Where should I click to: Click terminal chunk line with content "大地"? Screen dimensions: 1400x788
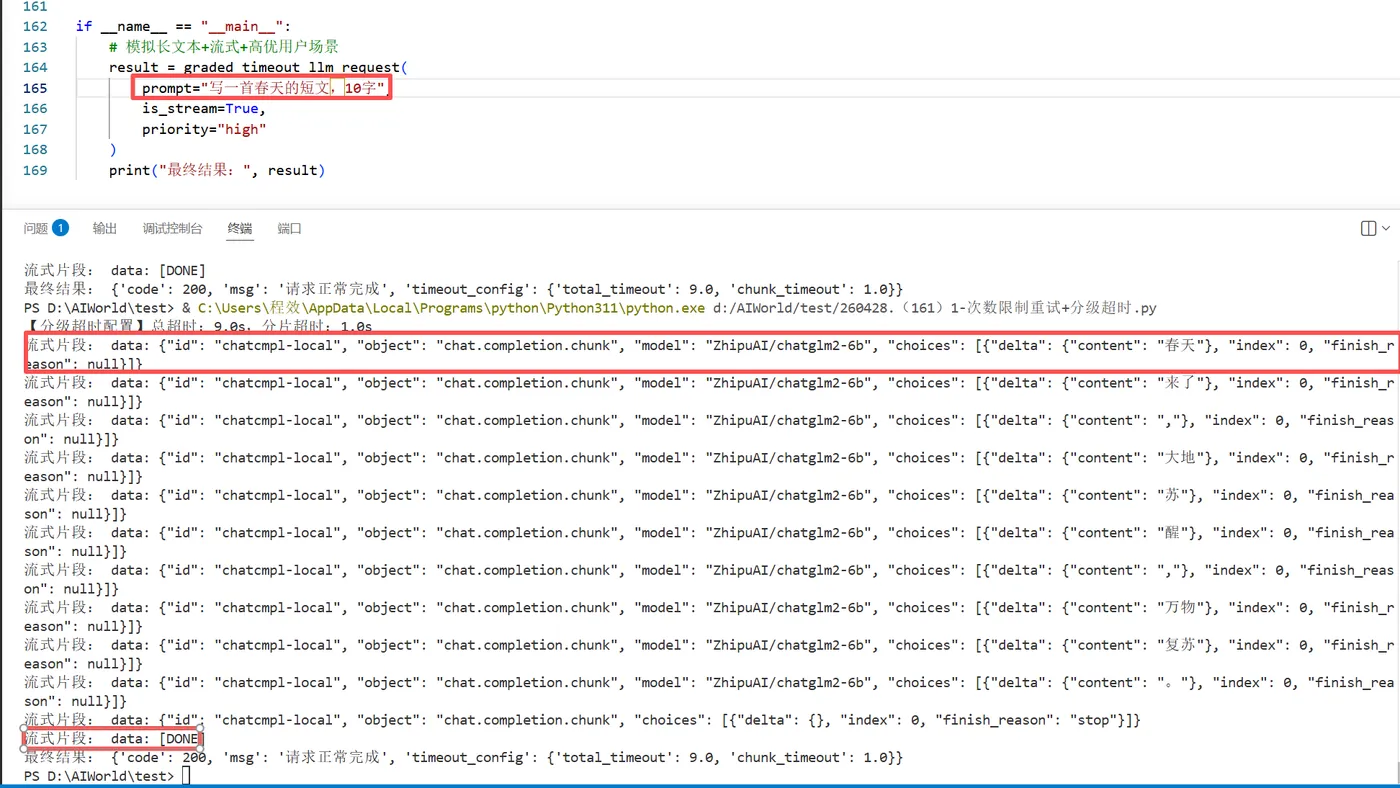709,467
